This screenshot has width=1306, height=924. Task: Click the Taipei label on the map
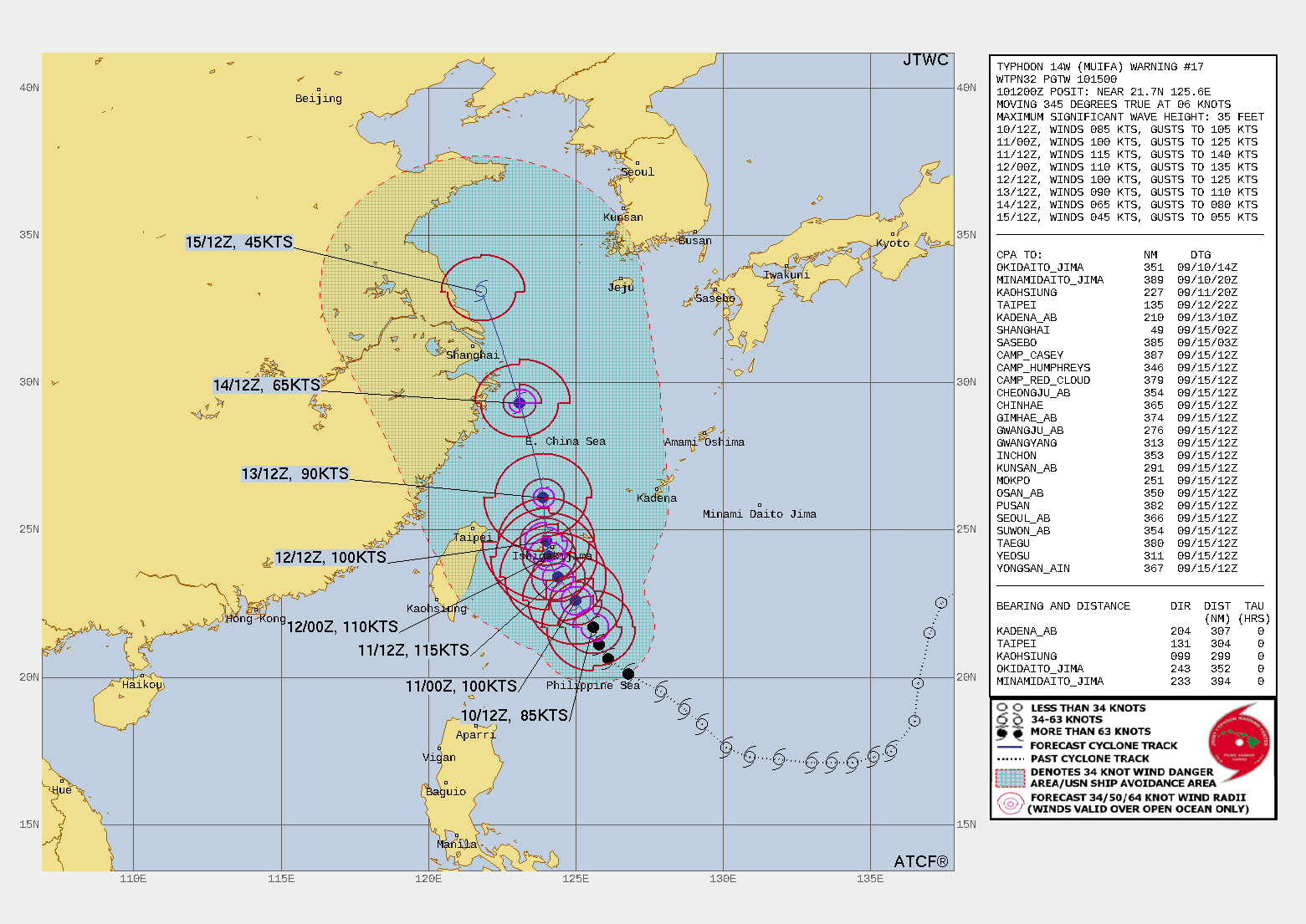tap(473, 538)
